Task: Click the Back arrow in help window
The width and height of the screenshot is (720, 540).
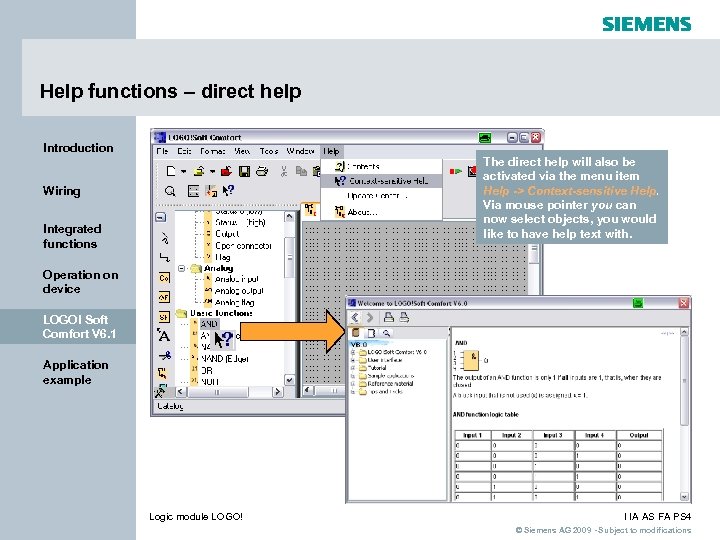Action: pyautogui.click(x=354, y=317)
